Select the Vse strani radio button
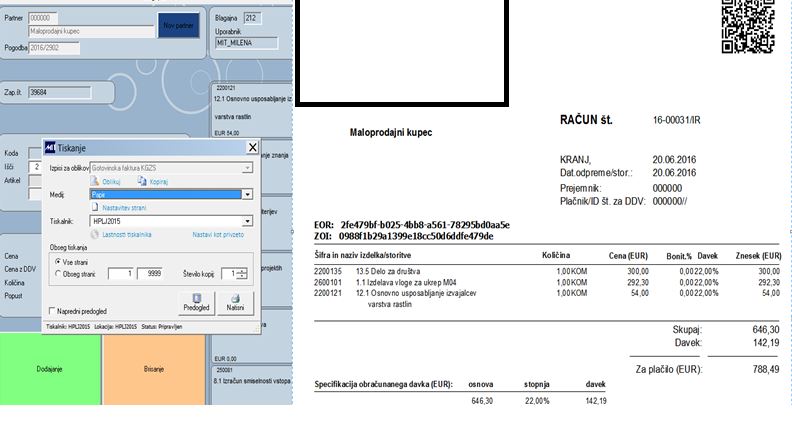The width and height of the screenshot is (792, 428). point(58,262)
